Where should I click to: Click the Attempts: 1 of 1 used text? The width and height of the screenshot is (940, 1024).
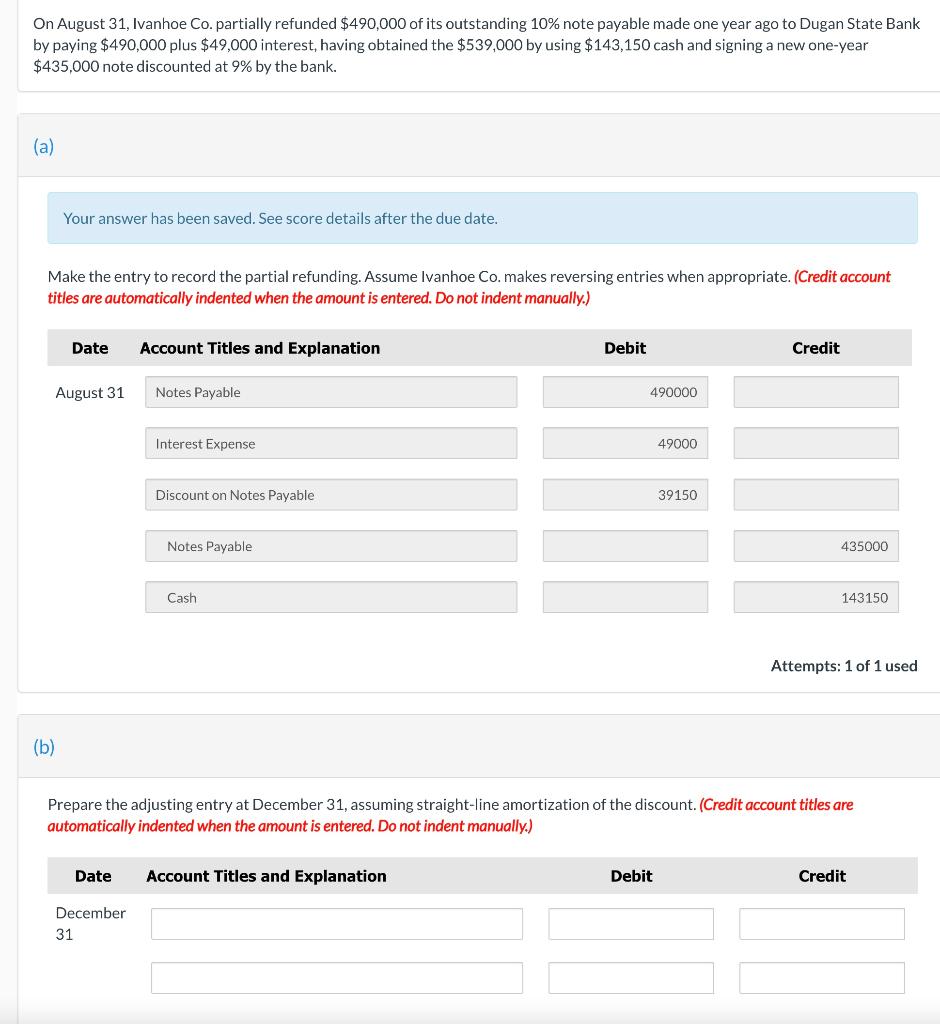(843, 665)
